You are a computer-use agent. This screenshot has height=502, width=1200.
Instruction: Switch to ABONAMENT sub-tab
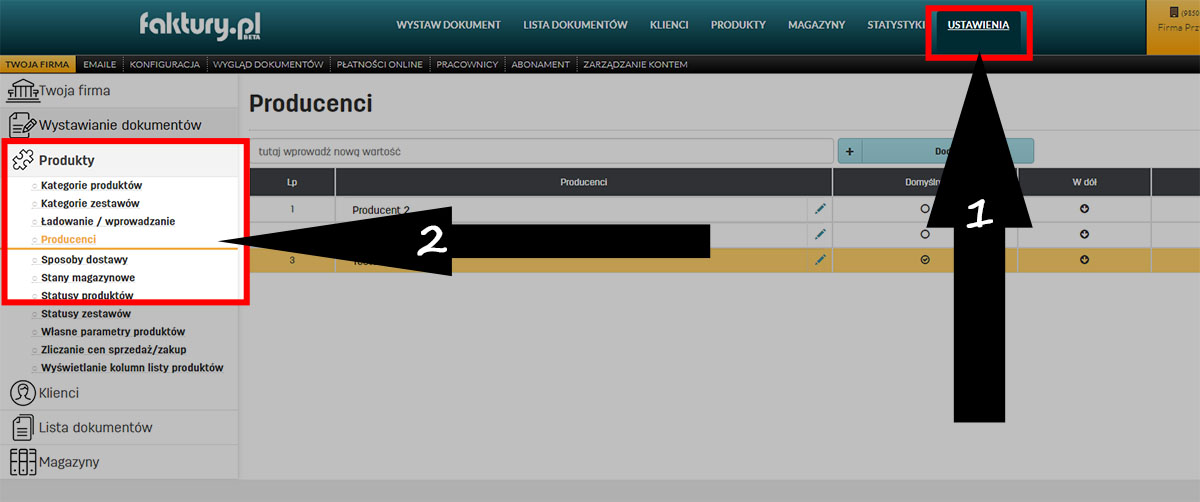[x=540, y=65]
